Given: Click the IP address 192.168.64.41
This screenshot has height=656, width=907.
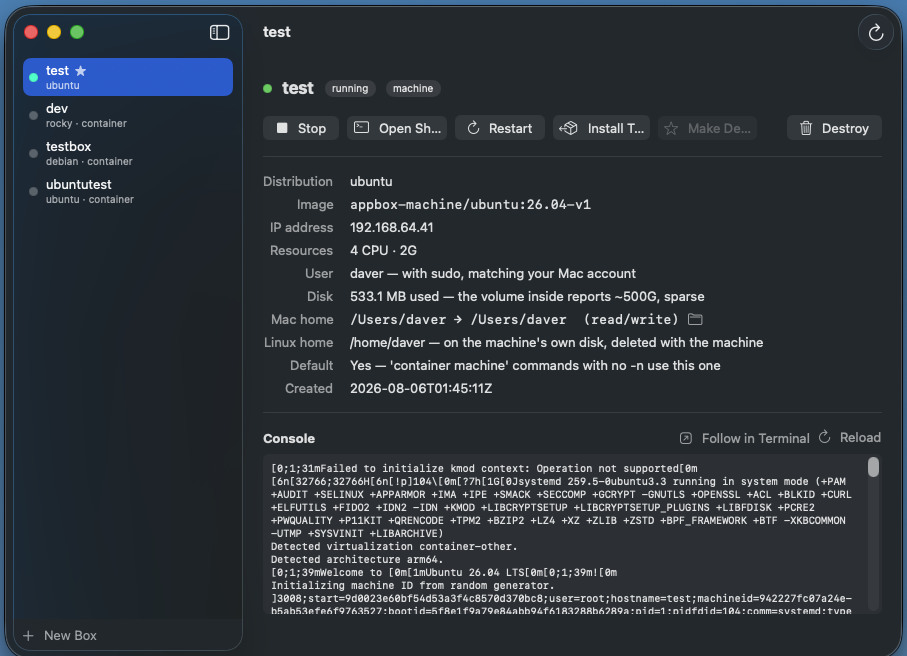Looking at the screenshot, I should tap(392, 227).
